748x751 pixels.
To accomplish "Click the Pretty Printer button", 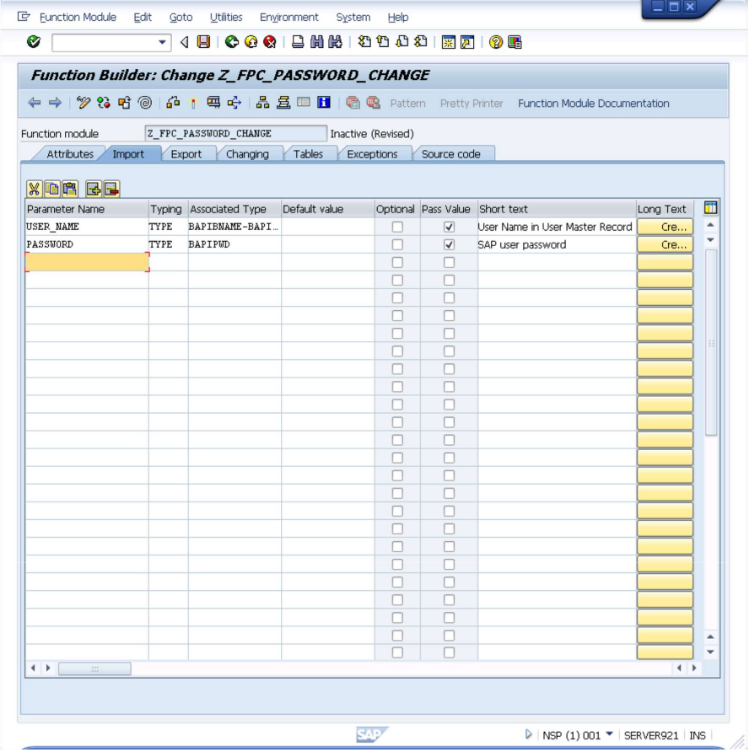I will 471,103.
